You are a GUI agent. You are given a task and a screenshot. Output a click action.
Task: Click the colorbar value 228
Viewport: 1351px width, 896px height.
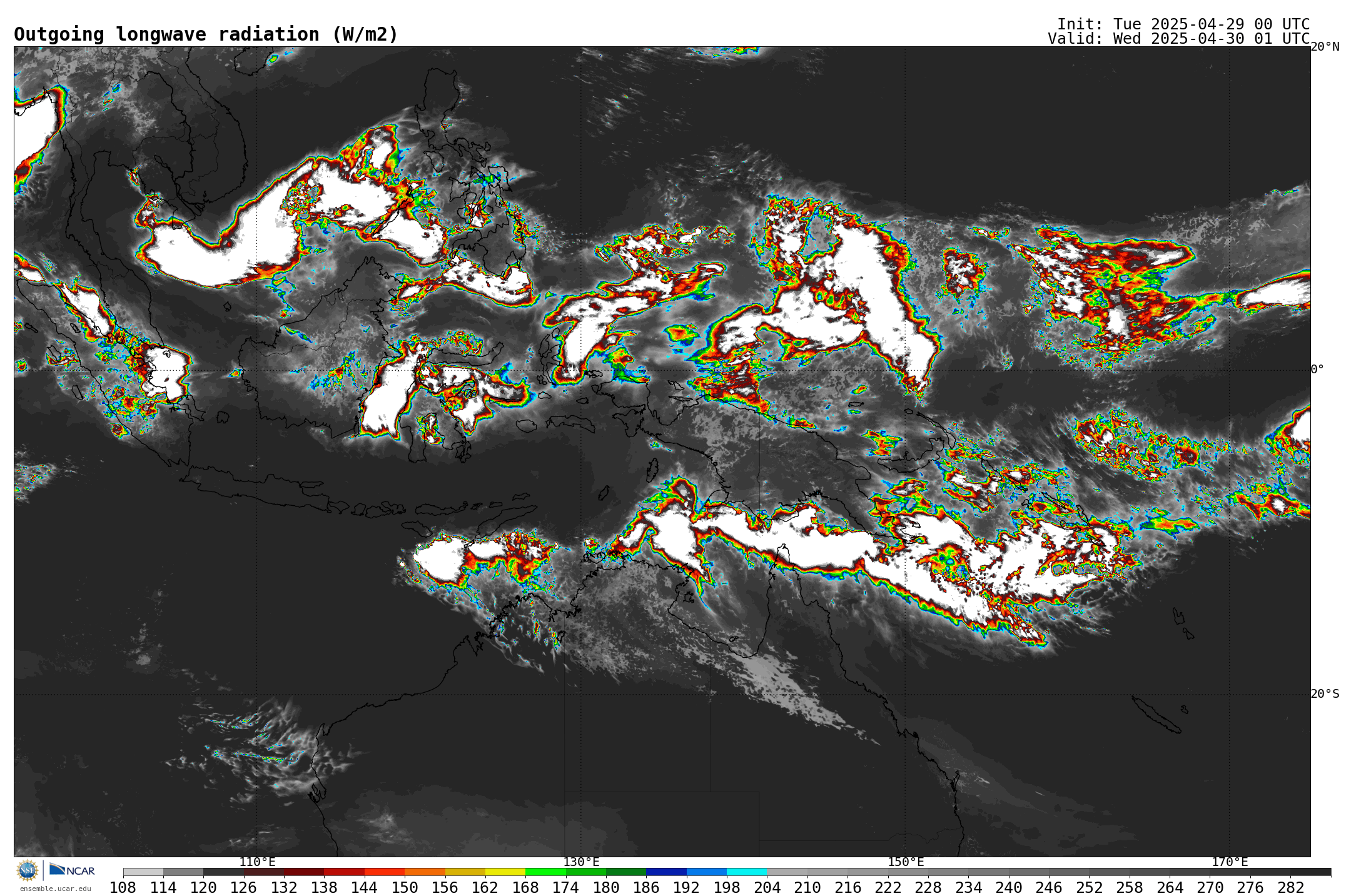tap(928, 887)
